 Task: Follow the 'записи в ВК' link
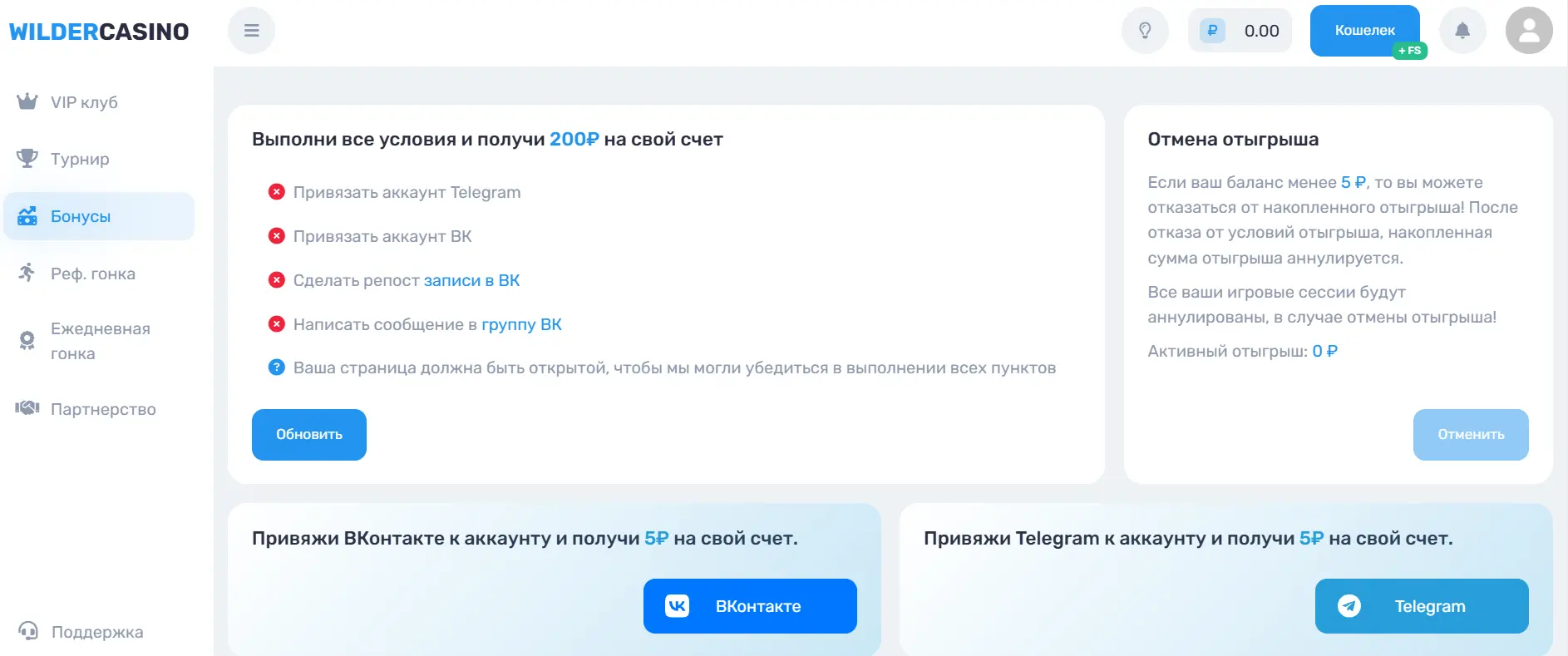tap(471, 281)
